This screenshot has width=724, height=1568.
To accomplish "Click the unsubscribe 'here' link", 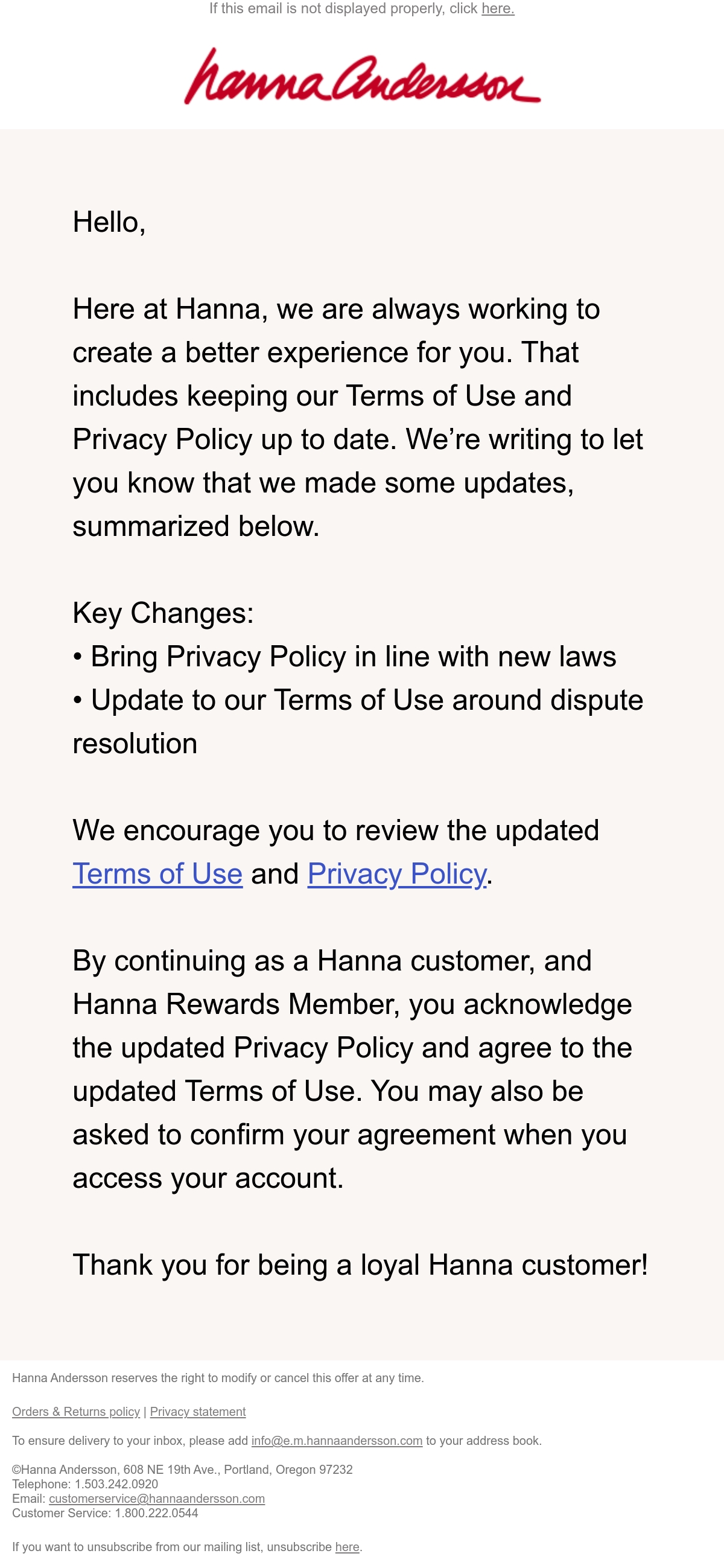I will pyautogui.click(x=347, y=1547).
